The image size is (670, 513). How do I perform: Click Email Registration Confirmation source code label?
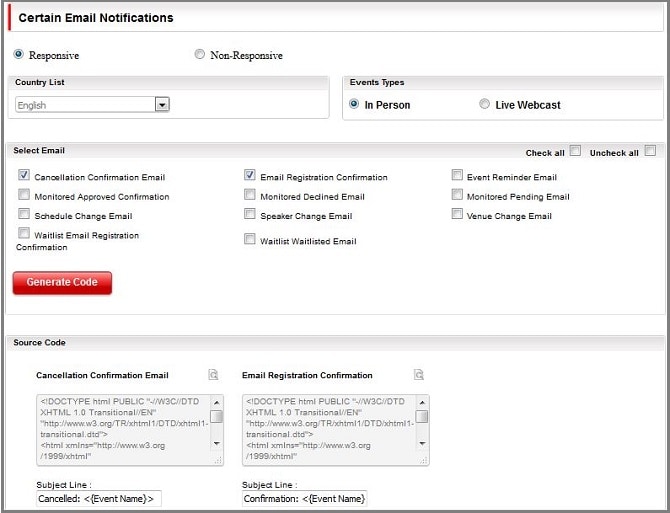point(307,375)
